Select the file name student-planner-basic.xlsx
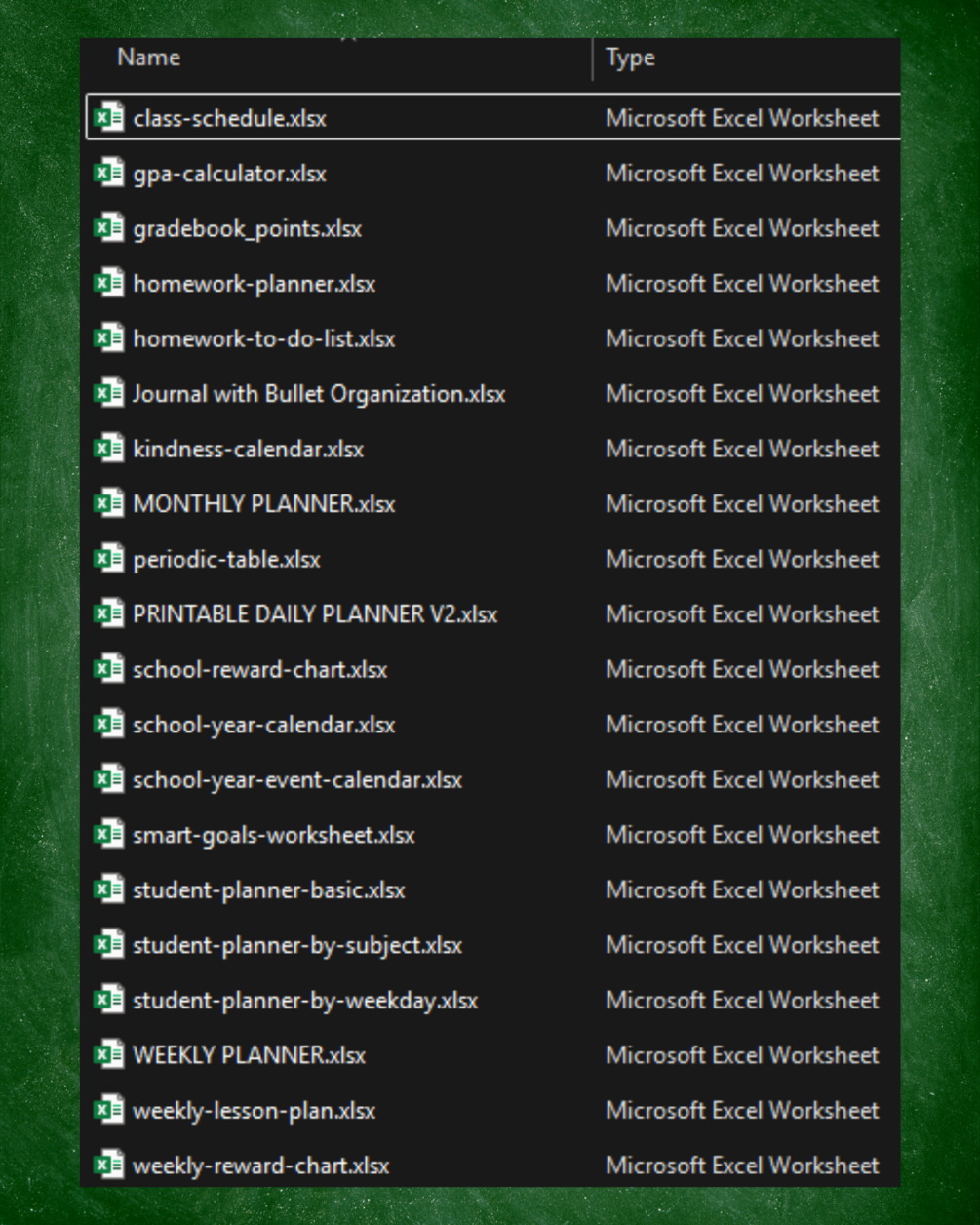 pos(269,889)
